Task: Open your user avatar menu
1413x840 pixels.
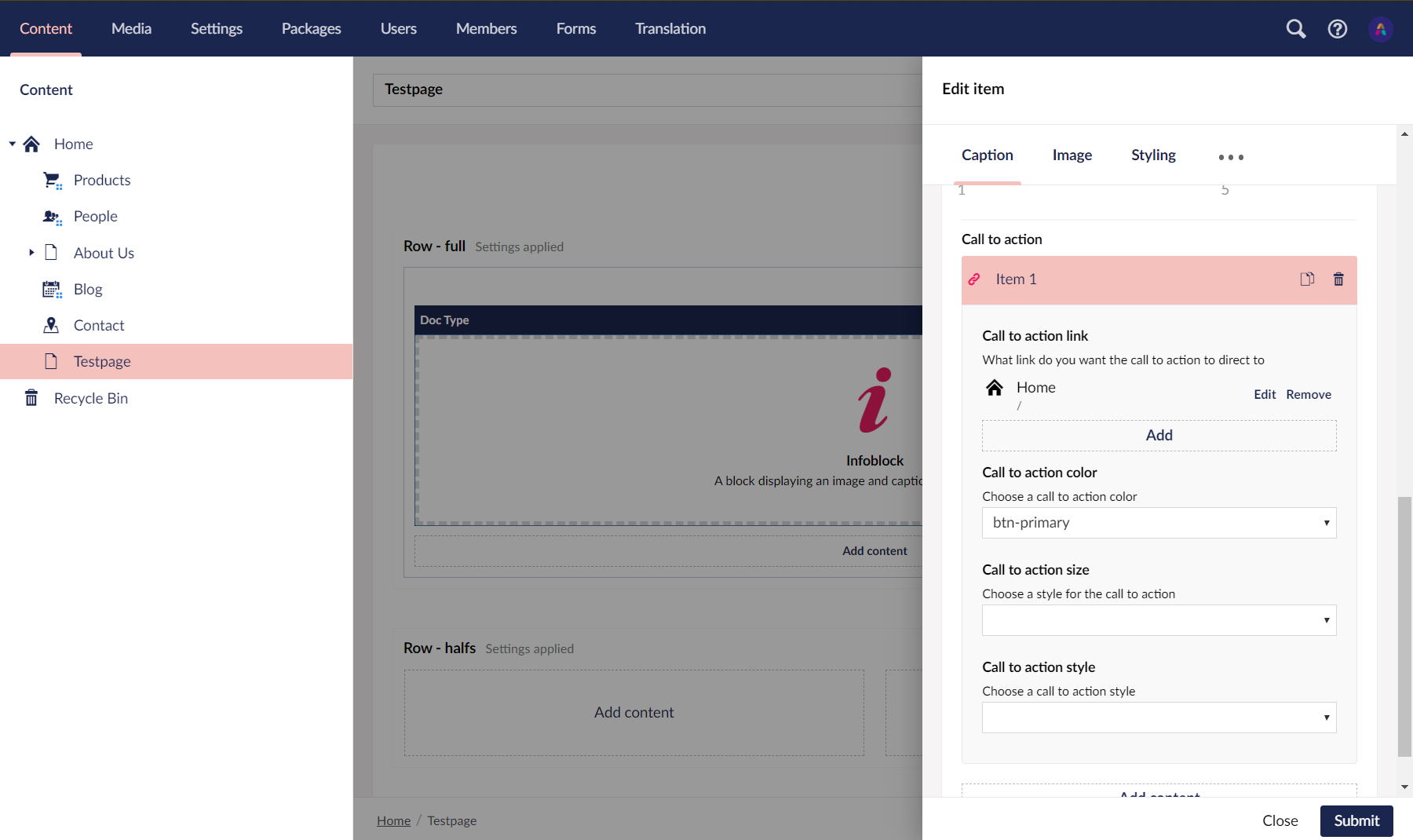Action: [x=1381, y=28]
